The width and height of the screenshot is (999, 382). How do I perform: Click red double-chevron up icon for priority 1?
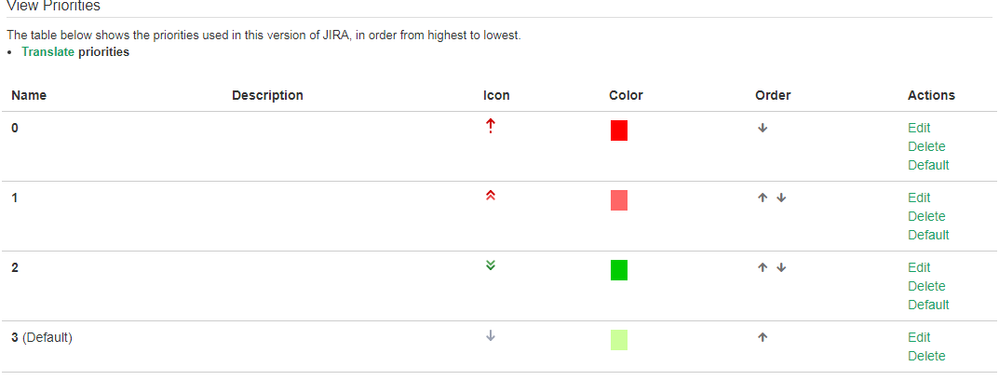pos(490,195)
